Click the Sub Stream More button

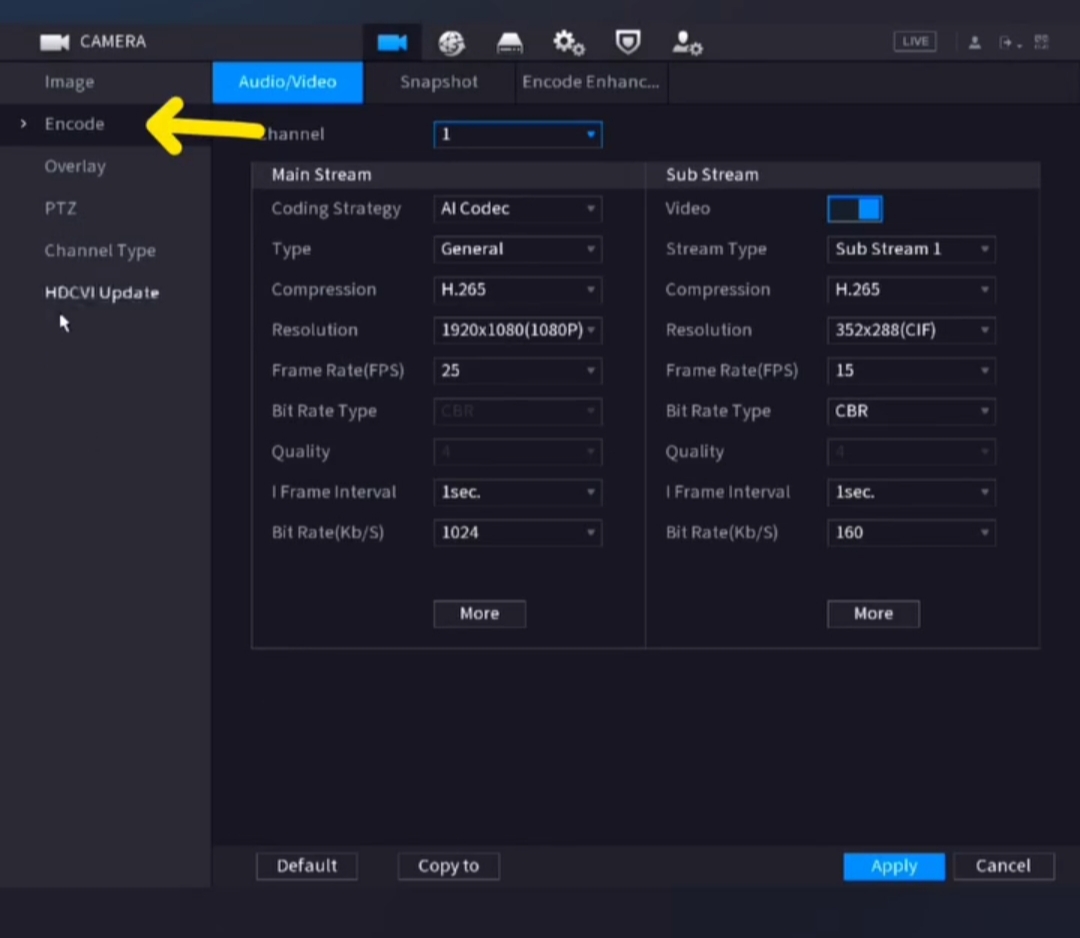click(x=873, y=614)
